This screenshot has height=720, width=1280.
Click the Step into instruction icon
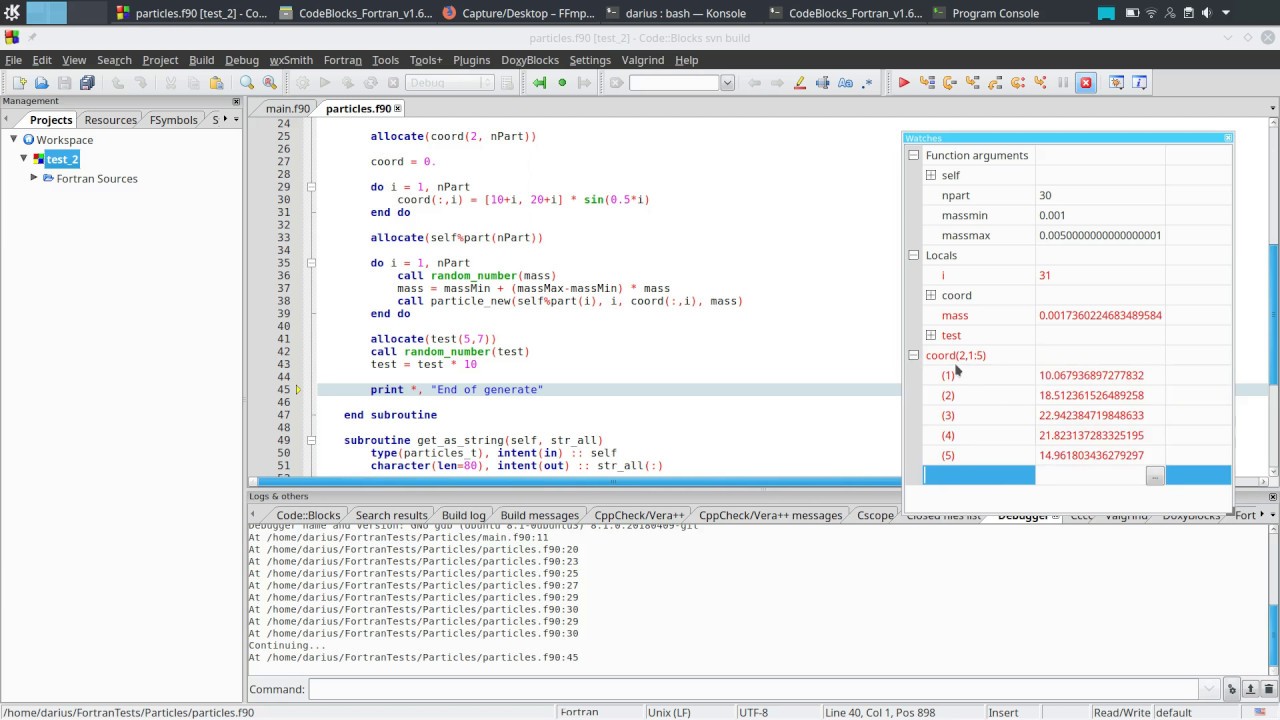(1041, 83)
